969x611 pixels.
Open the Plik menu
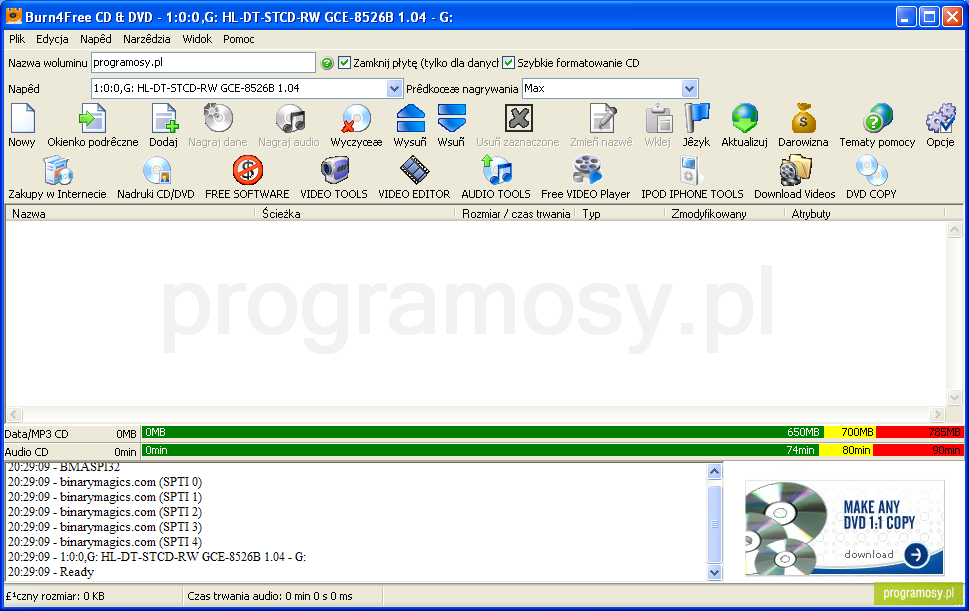pos(17,39)
